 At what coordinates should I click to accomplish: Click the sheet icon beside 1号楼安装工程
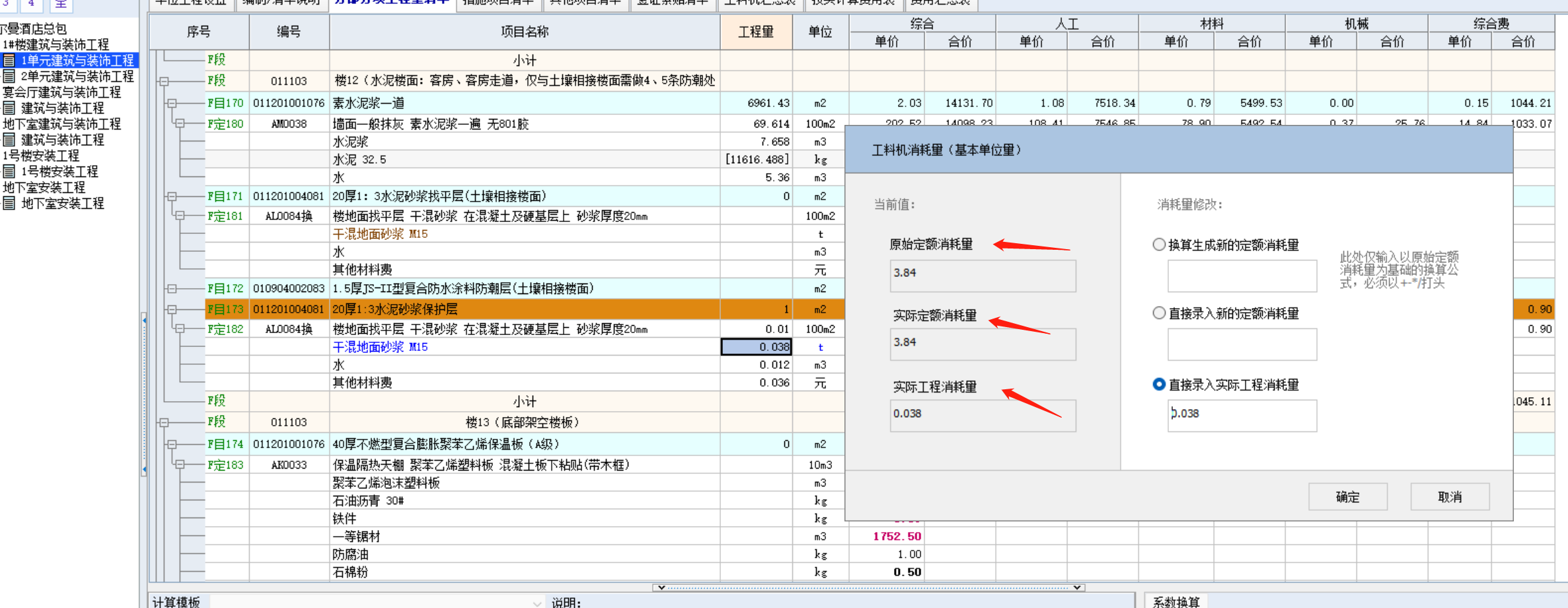pos(9,172)
